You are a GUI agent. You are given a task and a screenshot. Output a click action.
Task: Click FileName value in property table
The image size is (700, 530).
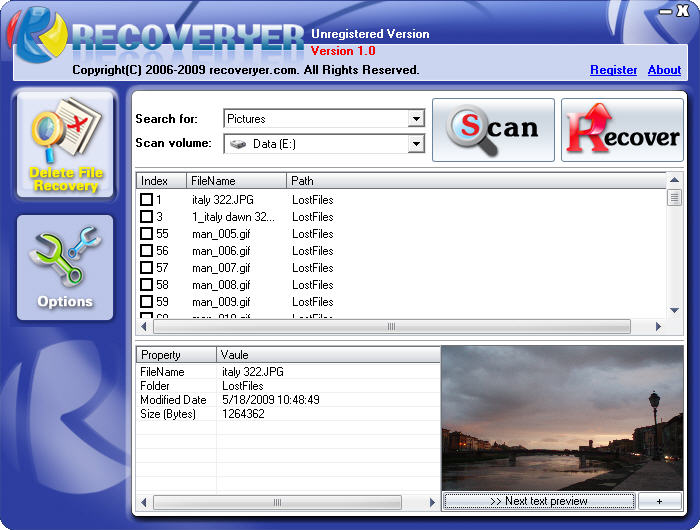252,372
